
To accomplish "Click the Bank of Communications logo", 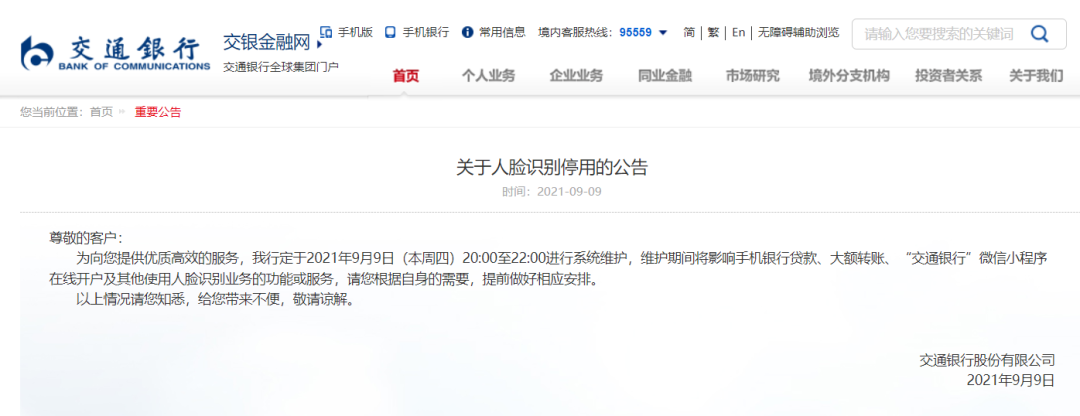I will point(116,53).
